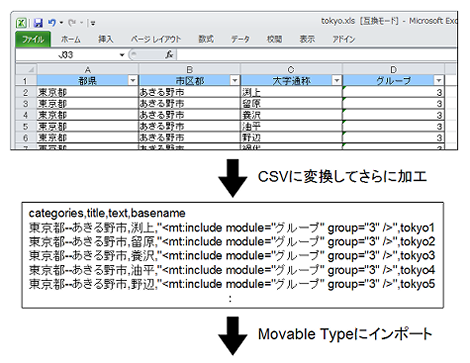Select column C header
The width and height of the screenshot is (470, 363).
coord(291,69)
